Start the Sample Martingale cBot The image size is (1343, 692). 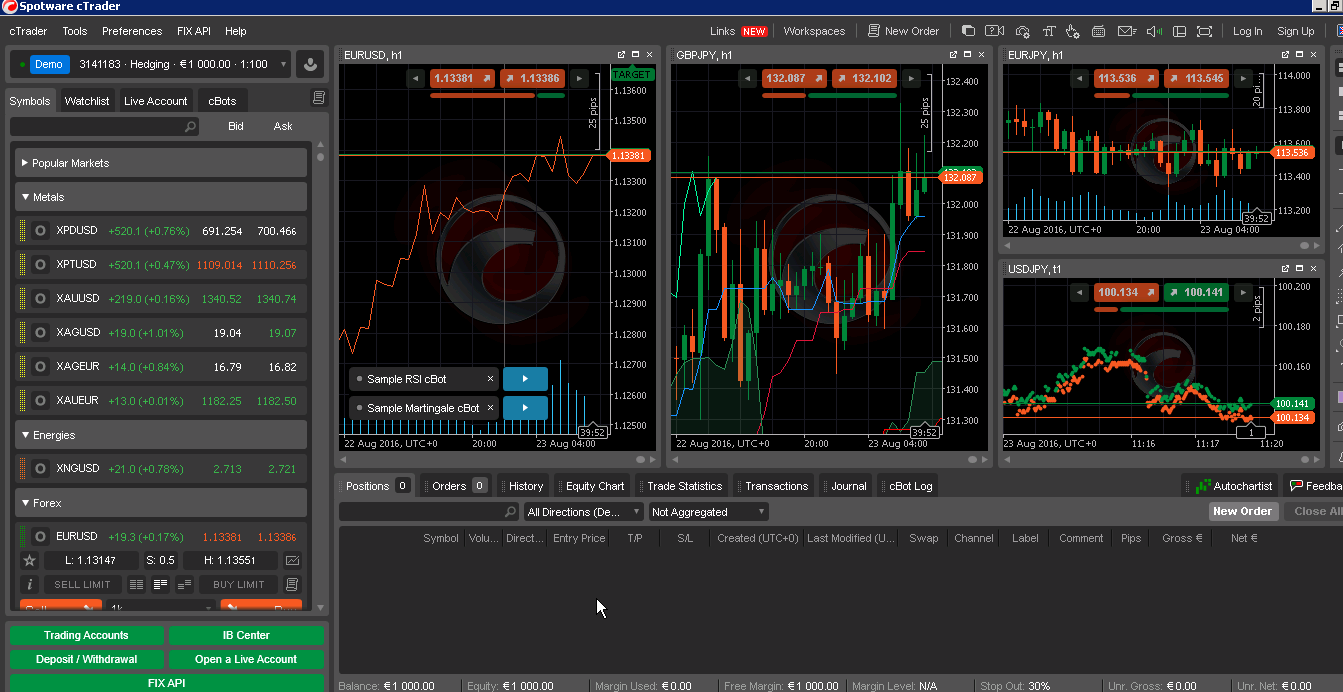[525, 408]
